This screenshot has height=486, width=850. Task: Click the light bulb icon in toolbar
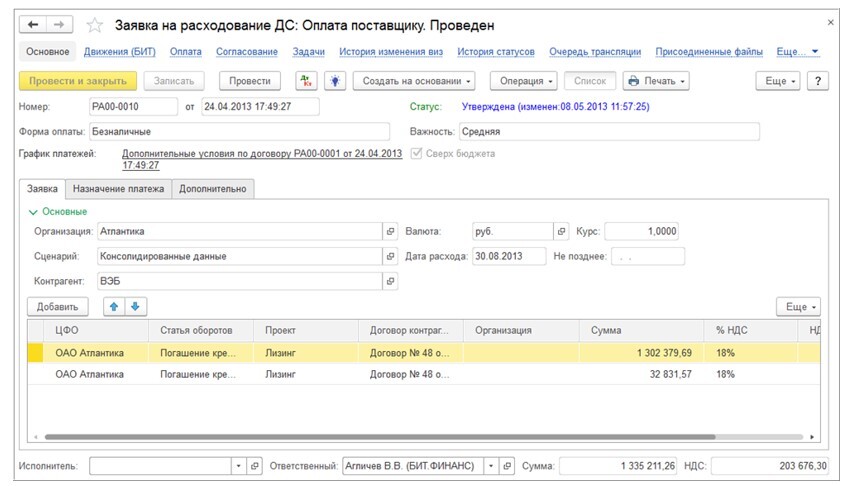coord(335,81)
